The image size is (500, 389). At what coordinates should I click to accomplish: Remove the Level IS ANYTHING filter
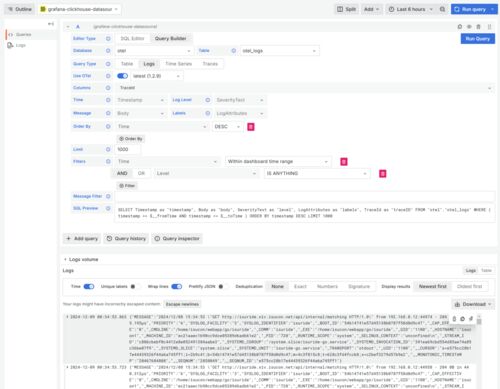tap(383, 174)
